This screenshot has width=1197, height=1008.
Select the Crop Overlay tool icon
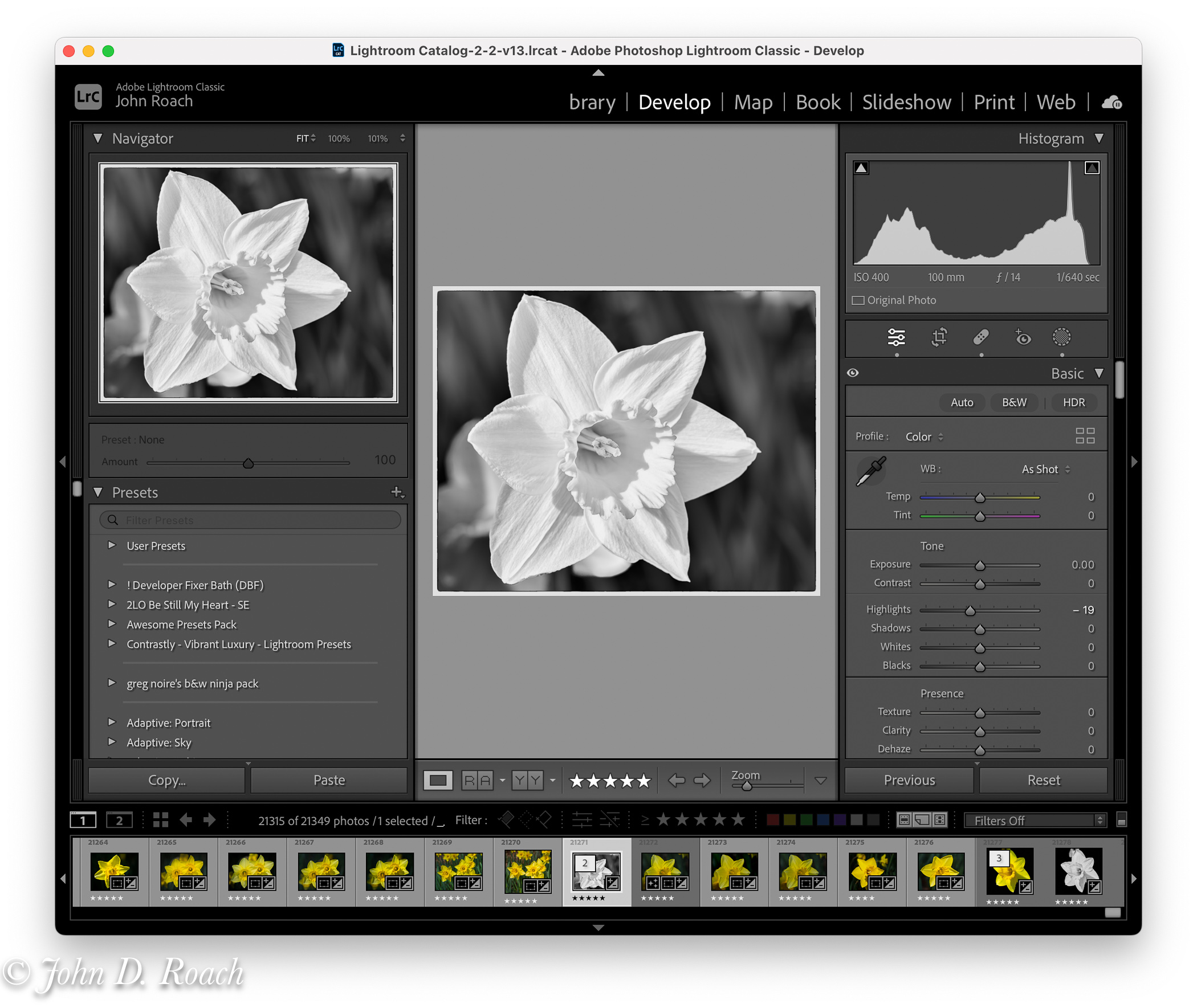pos(939,337)
